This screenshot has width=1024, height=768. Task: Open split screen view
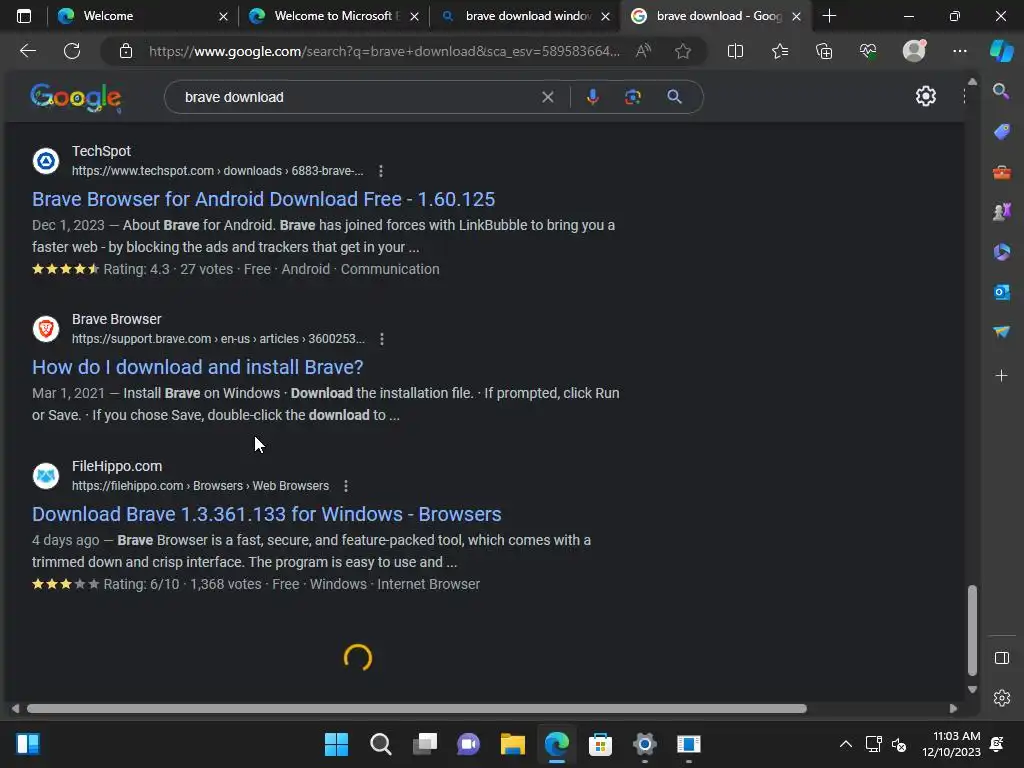click(735, 51)
